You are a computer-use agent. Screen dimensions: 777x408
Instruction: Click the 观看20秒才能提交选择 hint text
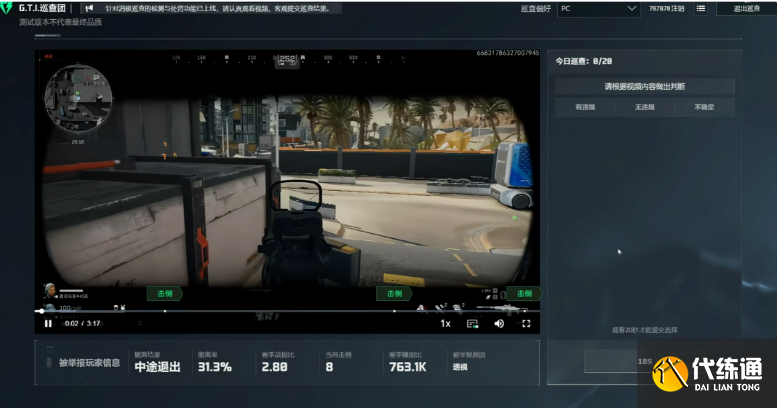coord(644,330)
